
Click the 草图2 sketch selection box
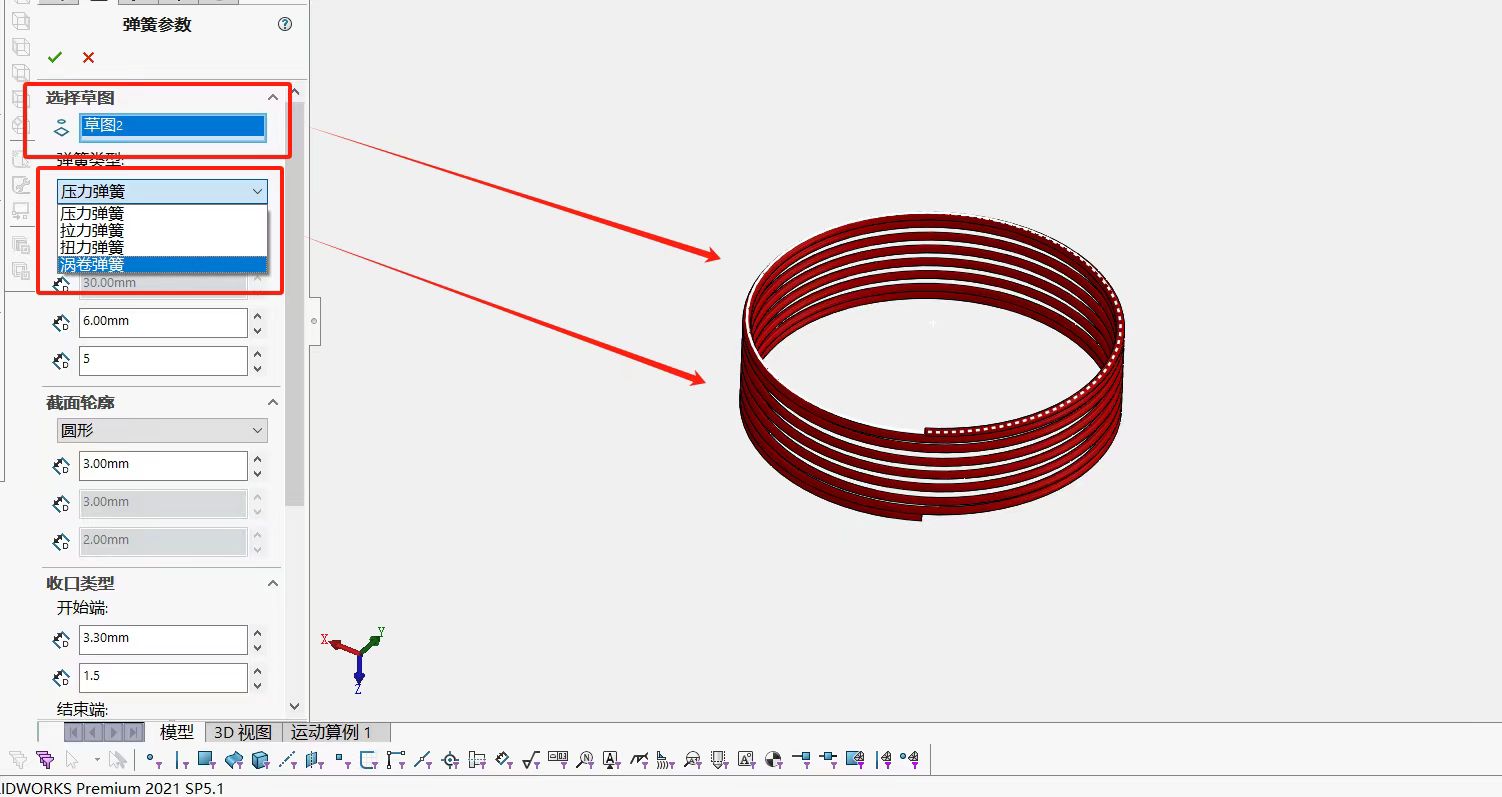pyautogui.click(x=173, y=126)
